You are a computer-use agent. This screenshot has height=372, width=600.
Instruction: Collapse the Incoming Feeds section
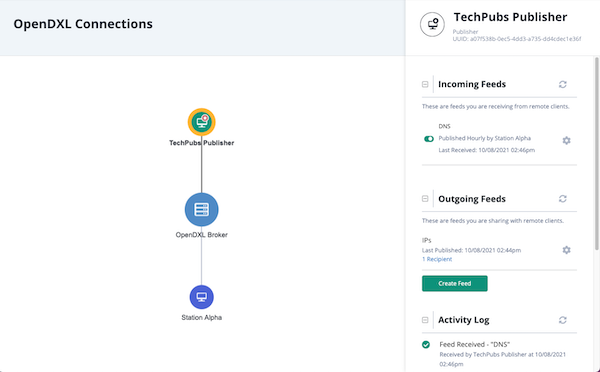[x=425, y=84]
